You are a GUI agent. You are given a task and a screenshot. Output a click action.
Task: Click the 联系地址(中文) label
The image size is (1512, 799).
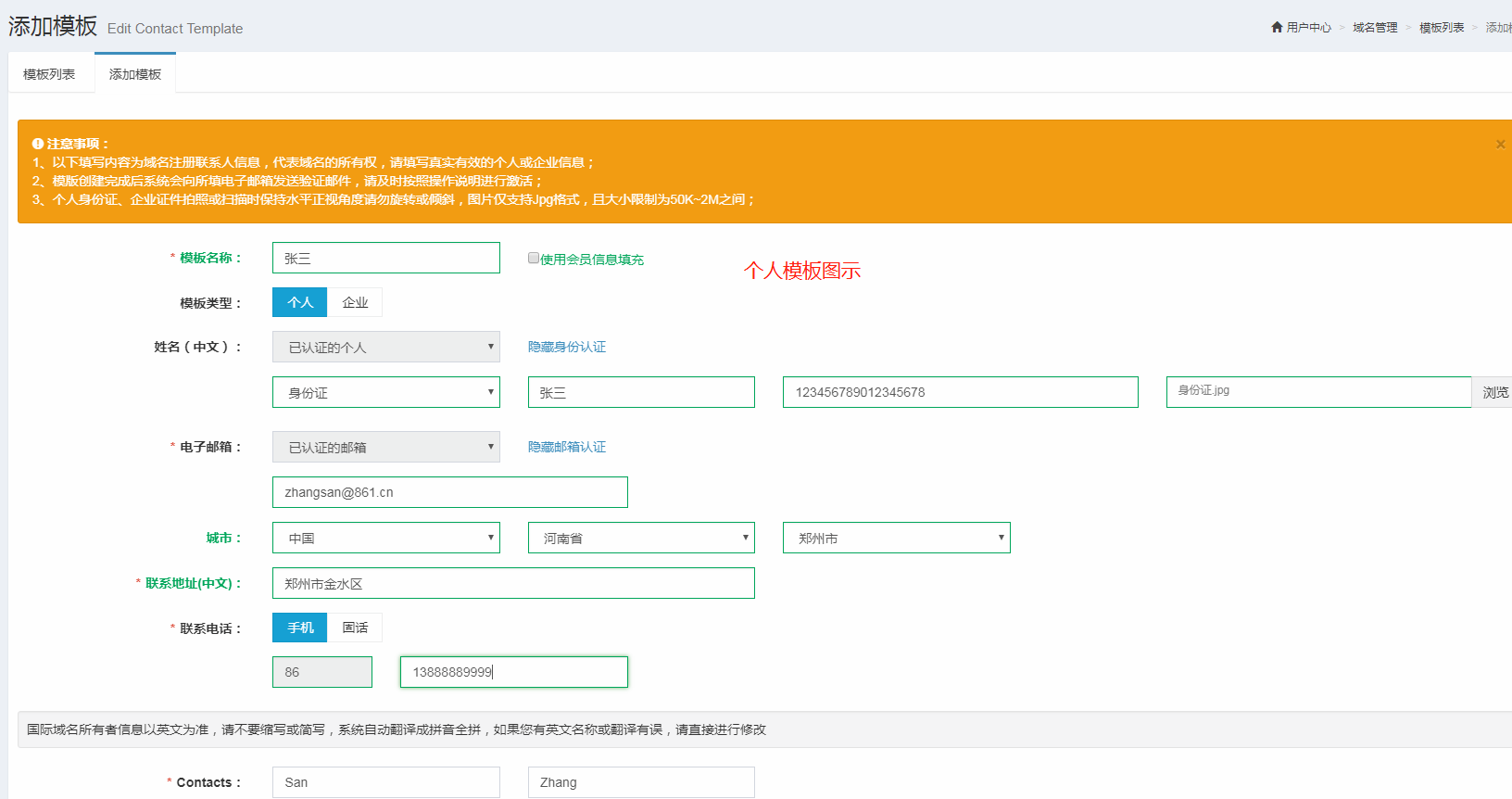click(x=193, y=583)
